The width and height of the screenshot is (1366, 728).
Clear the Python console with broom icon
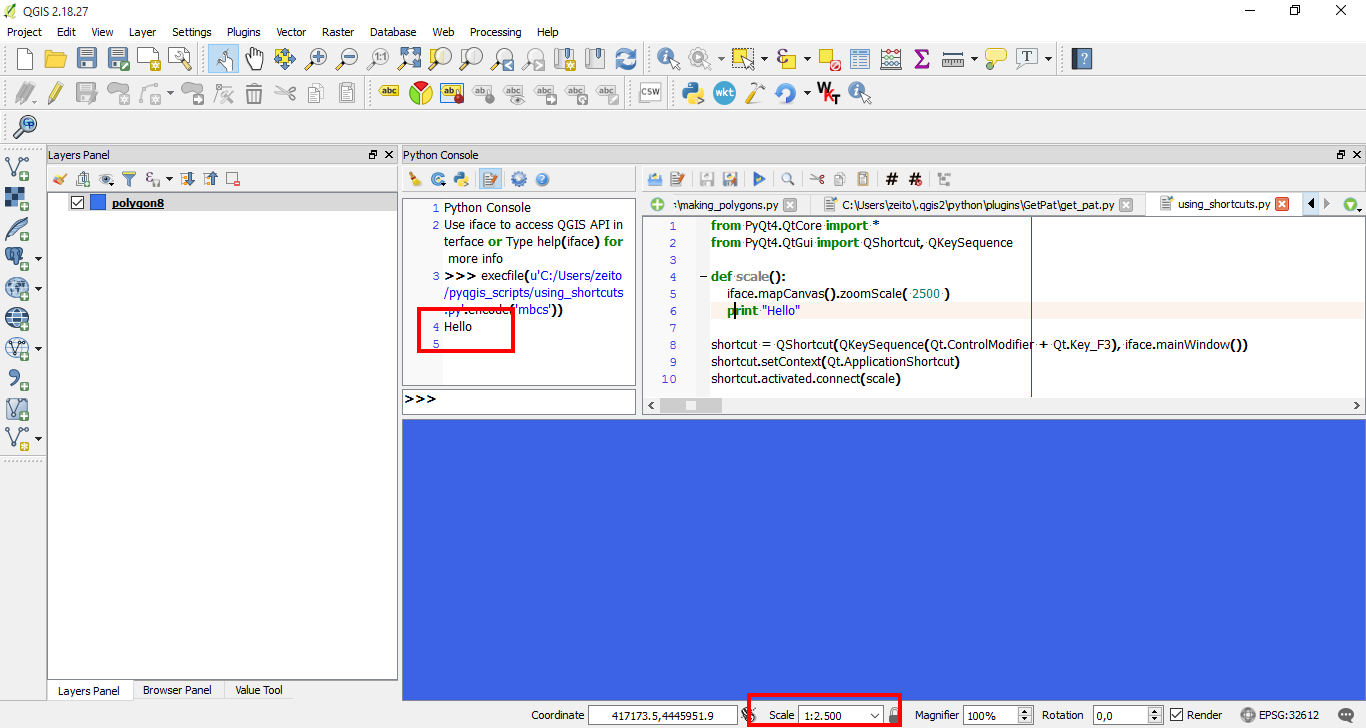tap(415, 179)
